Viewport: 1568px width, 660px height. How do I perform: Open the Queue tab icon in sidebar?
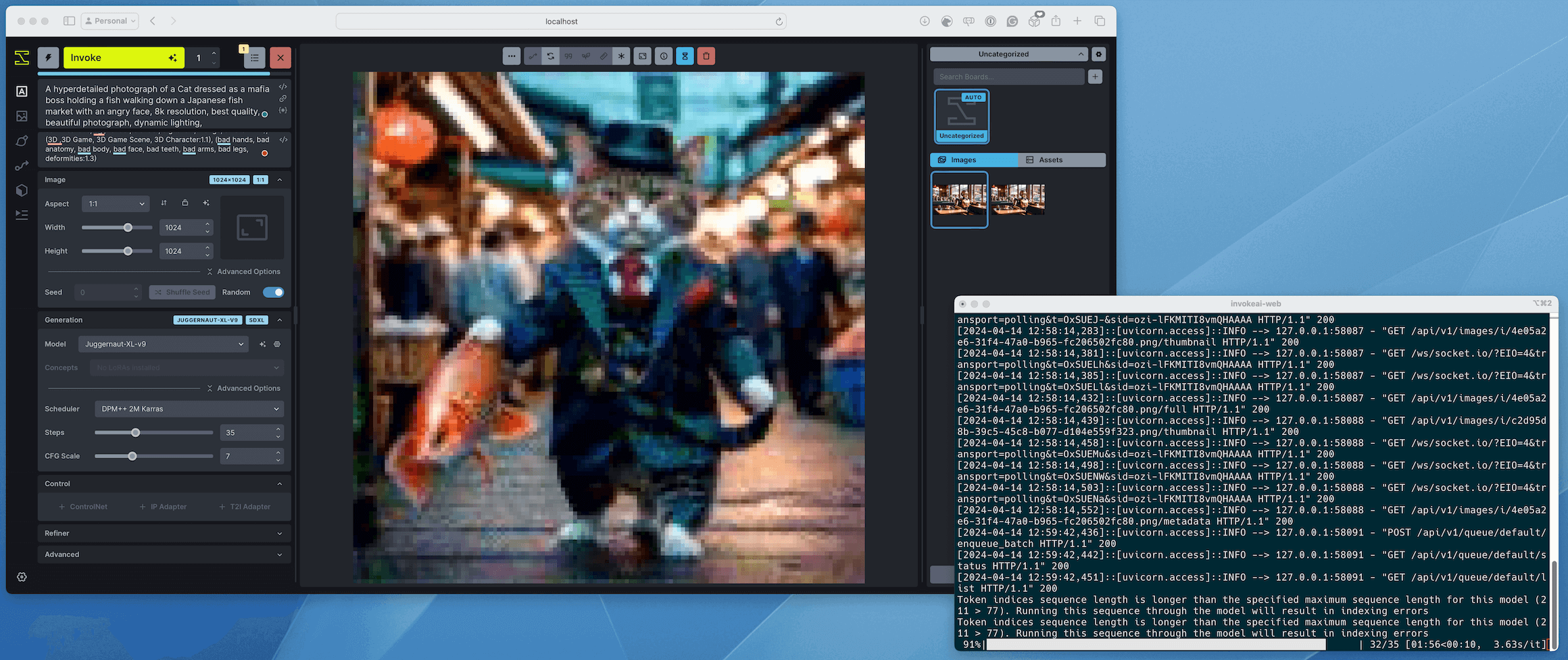(22, 215)
